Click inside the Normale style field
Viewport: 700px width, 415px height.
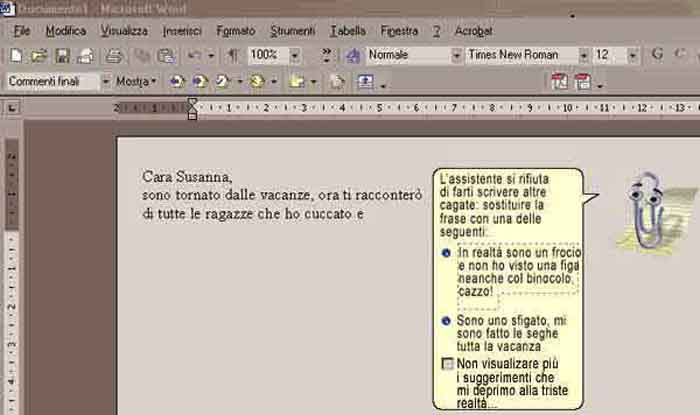tap(408, 55)
